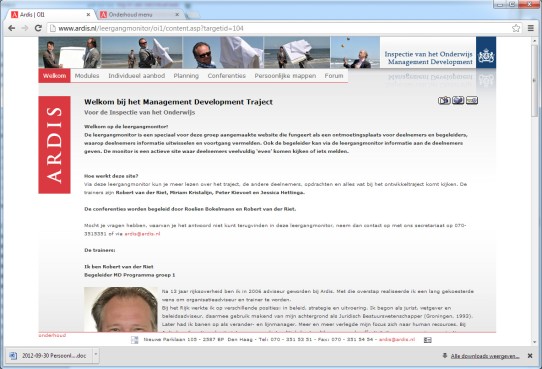
Task: Click the scrollbar down arrow
Action: pyautogui.click(x=535, y=342)
